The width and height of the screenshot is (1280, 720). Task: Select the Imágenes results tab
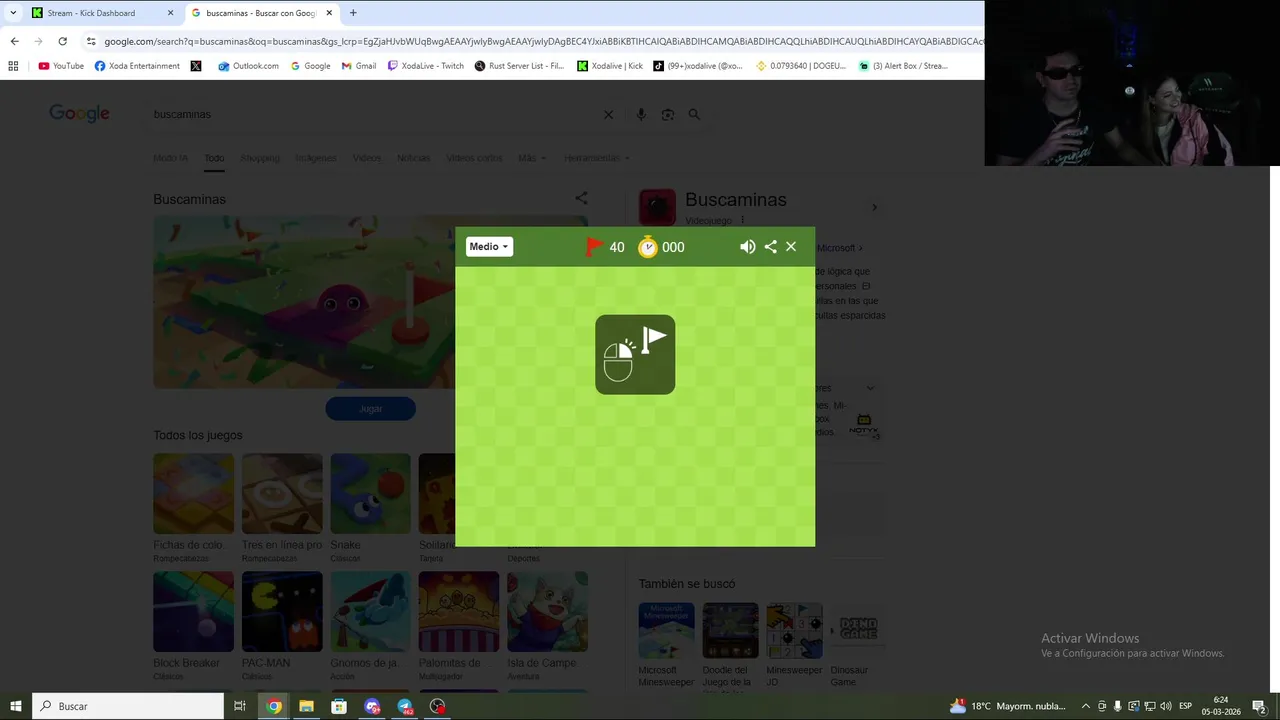(316, 158)
